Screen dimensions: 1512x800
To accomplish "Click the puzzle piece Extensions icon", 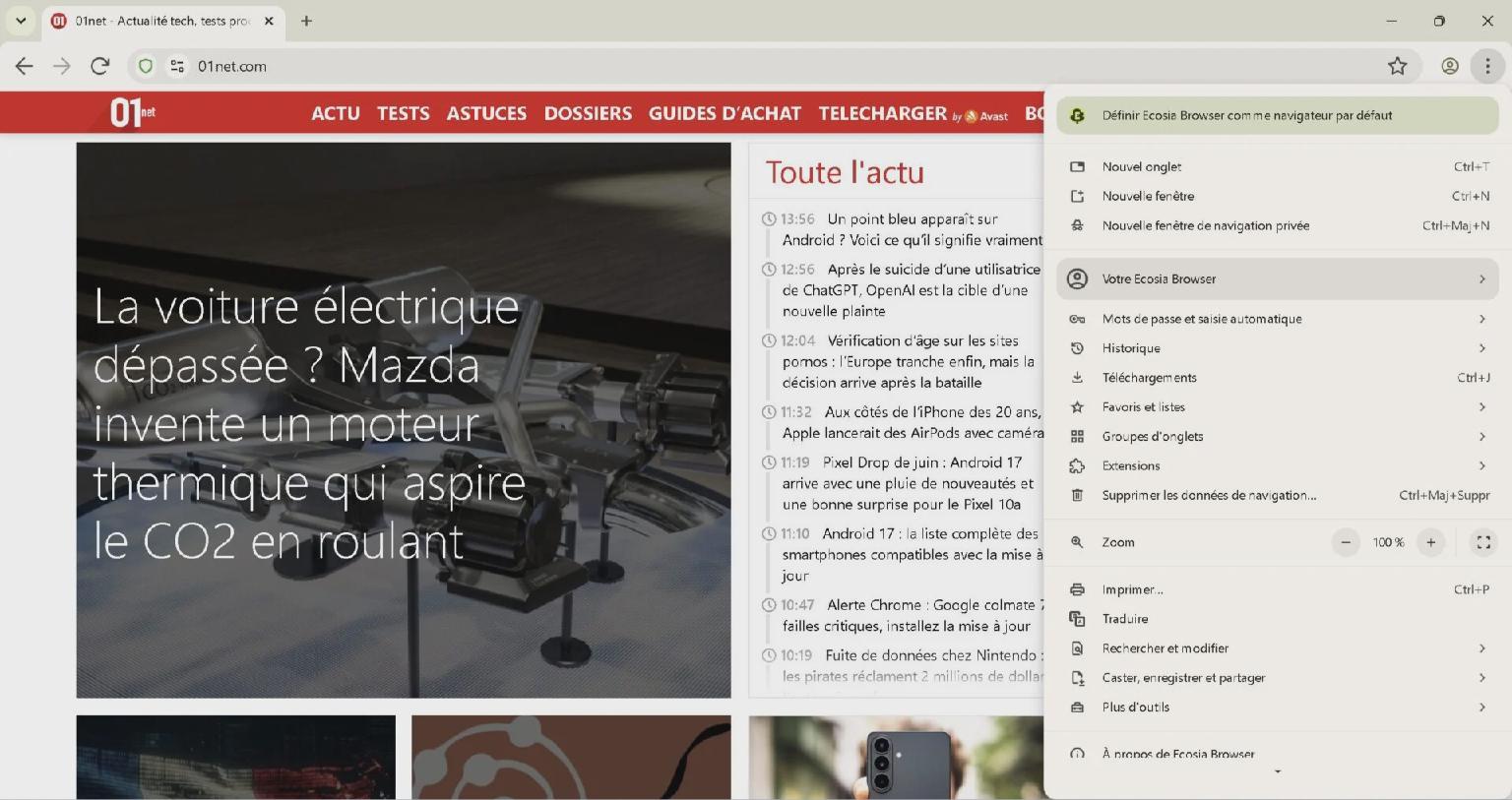I will tap(1077, 466).
